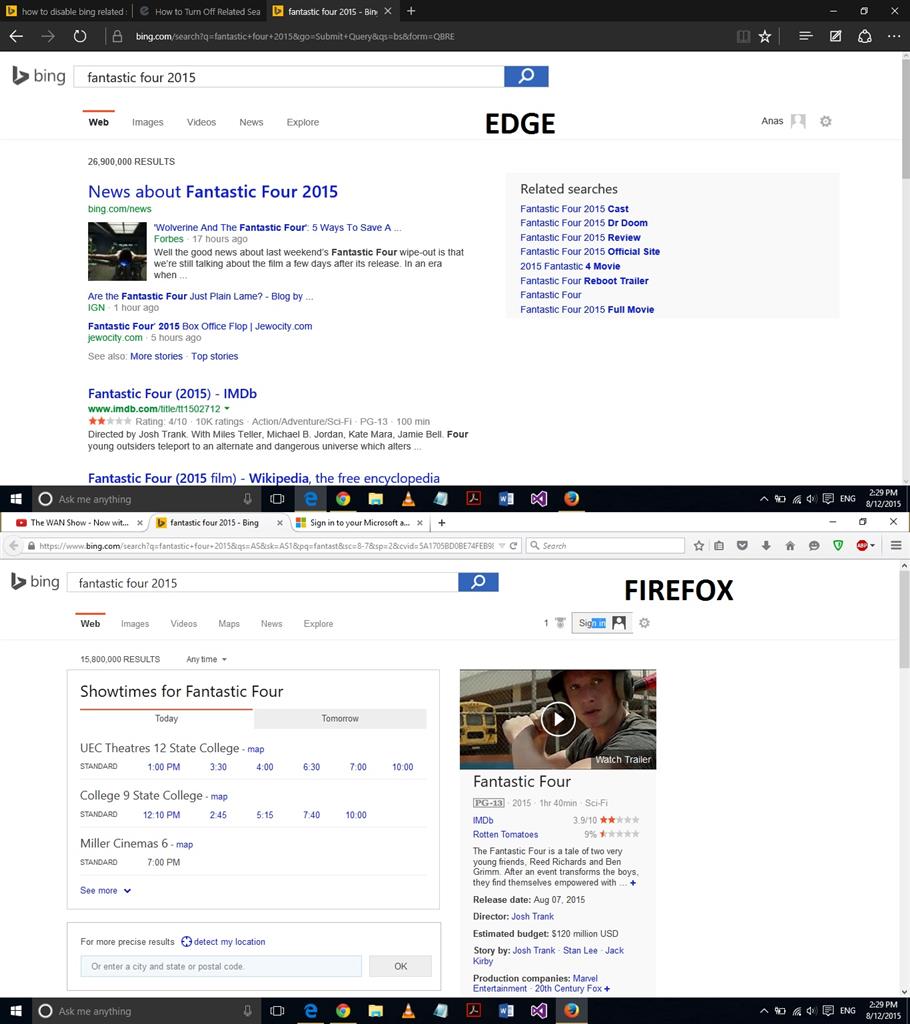Click the Adblock Plus icon in Firefox
The height and width of the screenshot is (1024, 910).
862,545
